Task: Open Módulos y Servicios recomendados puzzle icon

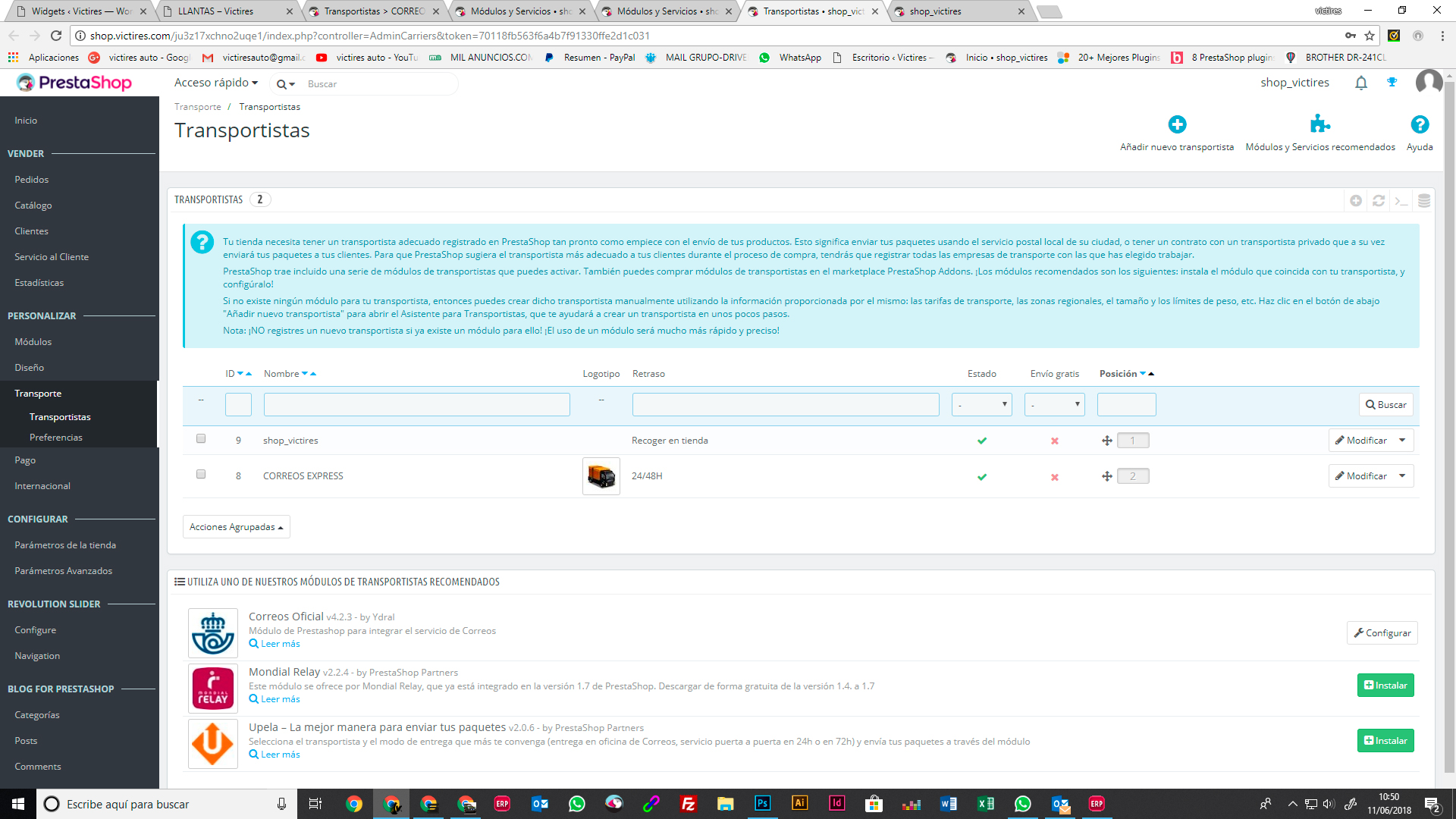Action: click(x=1319, y=124)
